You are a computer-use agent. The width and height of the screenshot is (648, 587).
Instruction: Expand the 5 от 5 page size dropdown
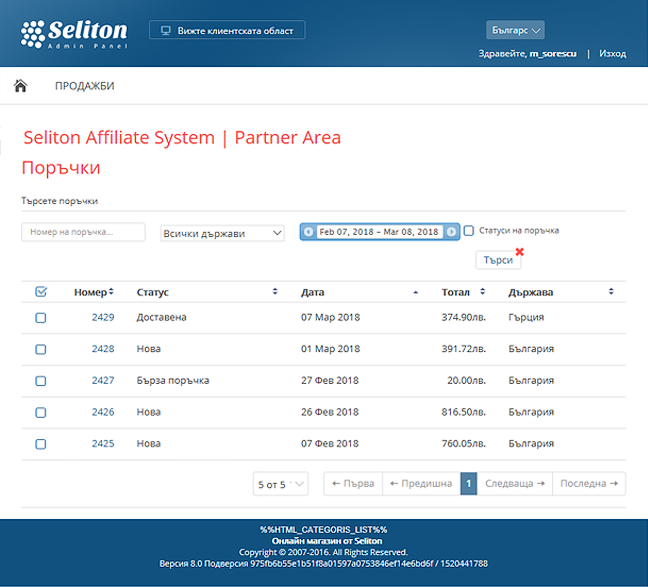tap(281, 484)
